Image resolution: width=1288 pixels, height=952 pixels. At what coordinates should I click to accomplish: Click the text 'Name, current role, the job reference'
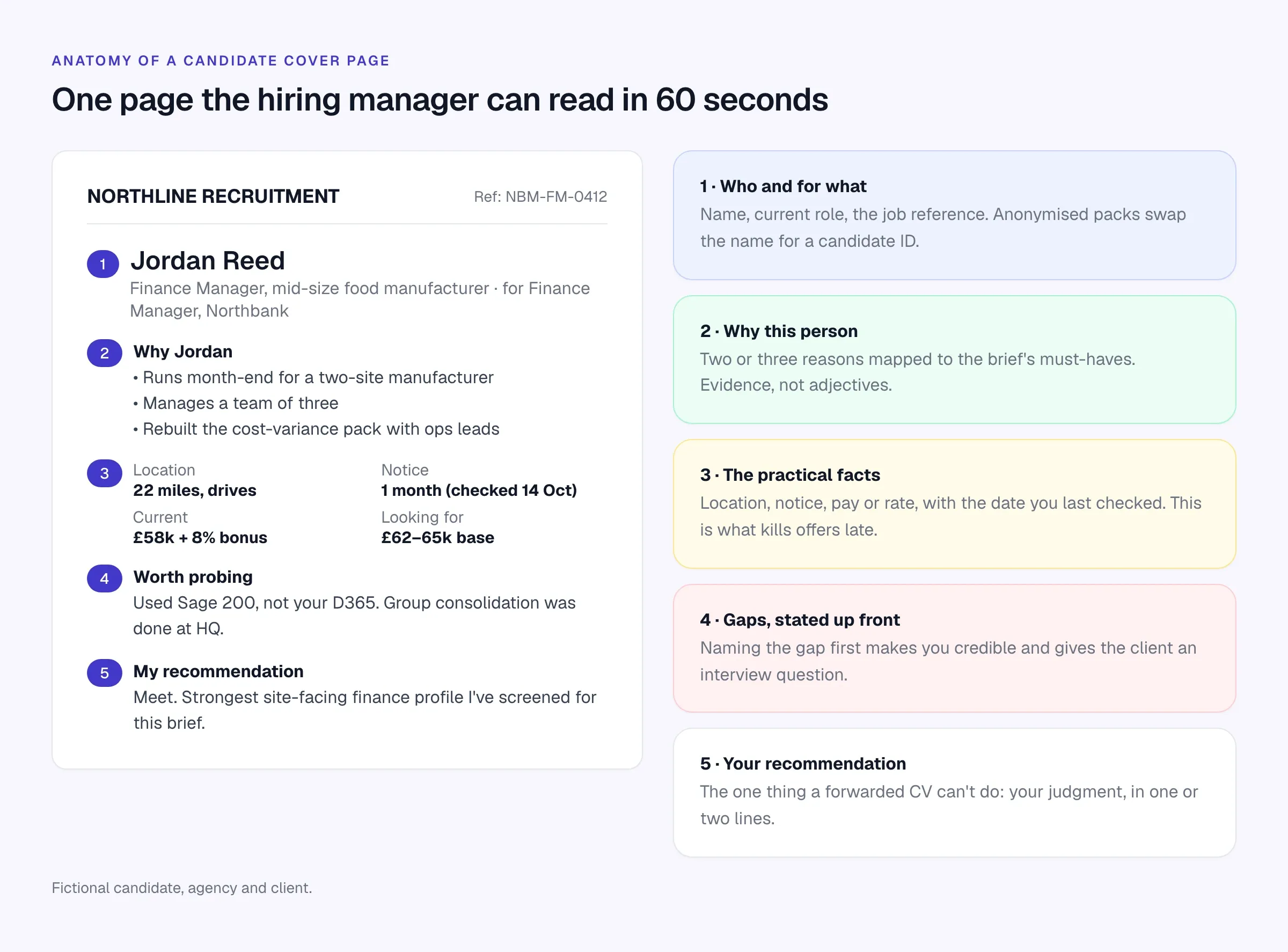pyautogui.click(x=844, y=214)
